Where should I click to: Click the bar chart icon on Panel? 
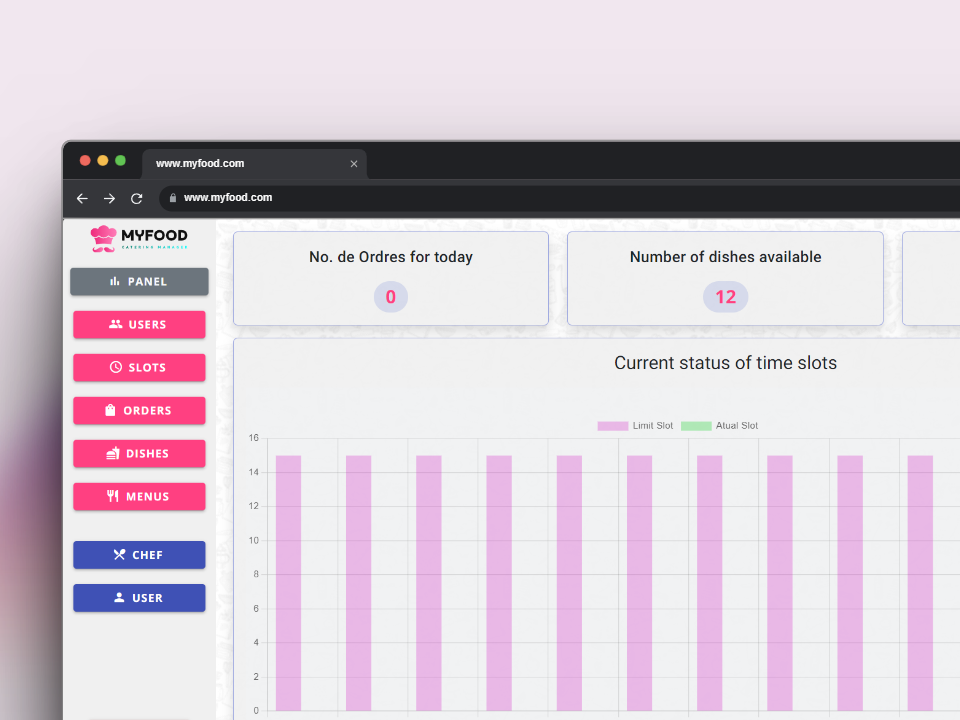[x=115, y=282]
